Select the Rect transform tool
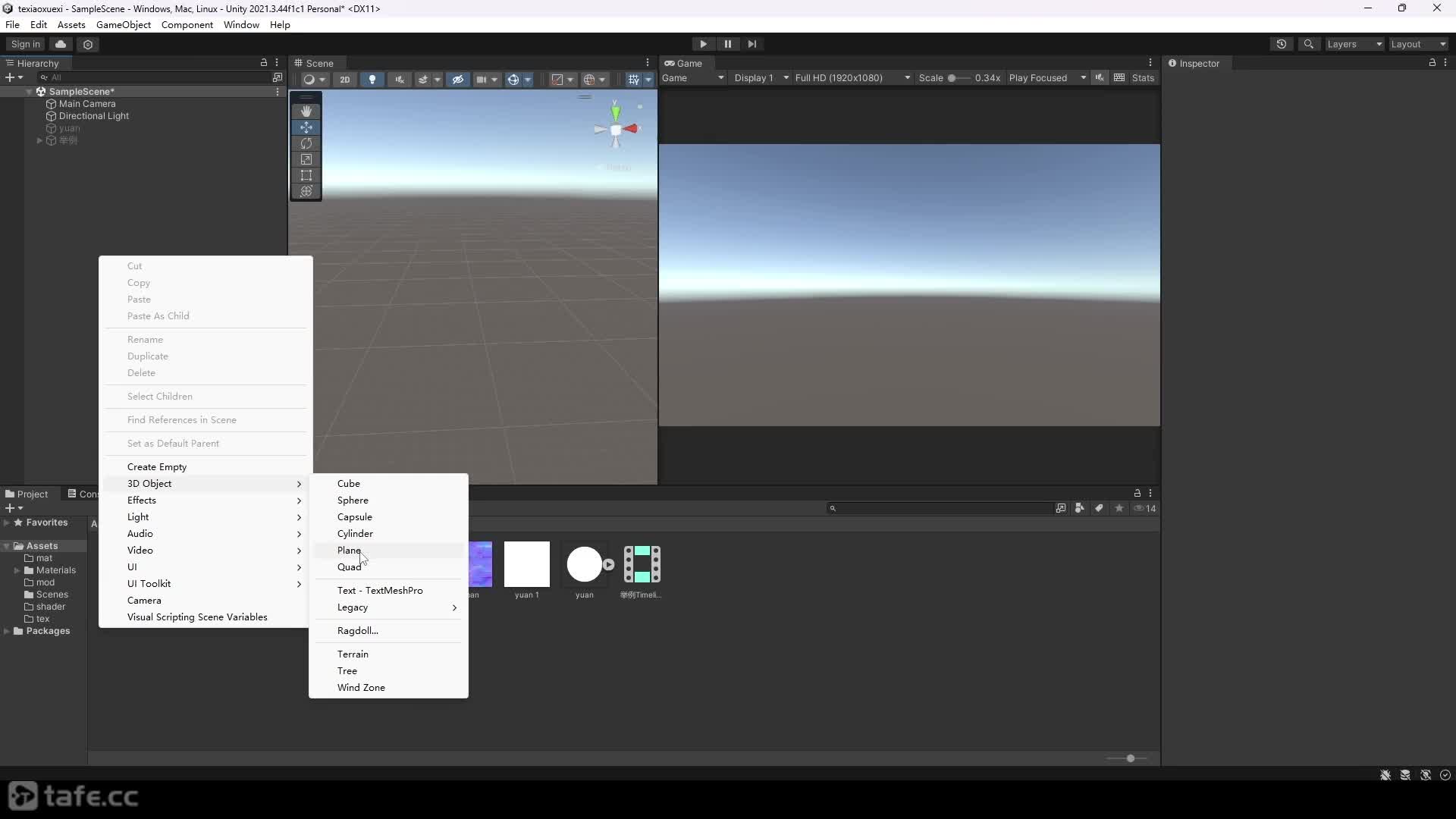Screen dimensions: 1456x819 [x=306, y=175]
